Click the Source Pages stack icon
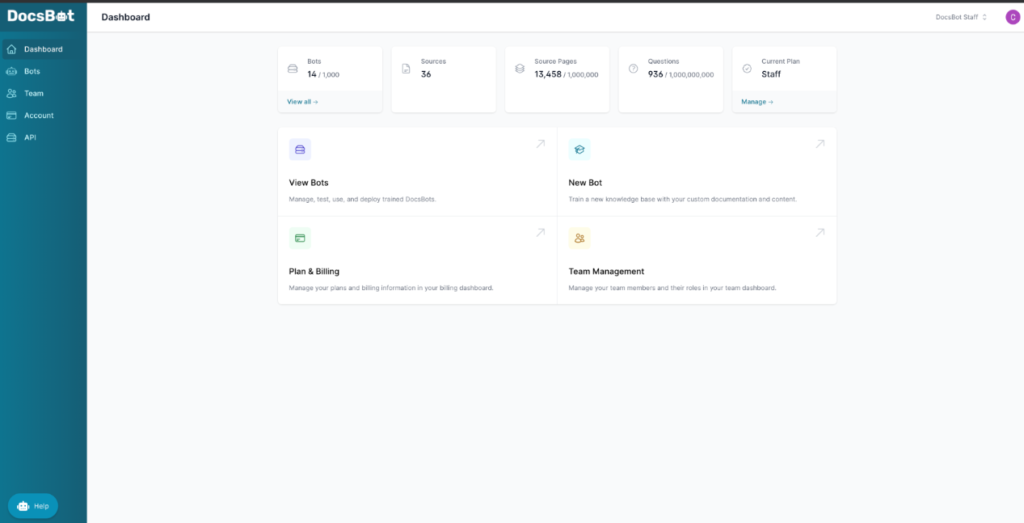1024x523 pixels. 520,69
